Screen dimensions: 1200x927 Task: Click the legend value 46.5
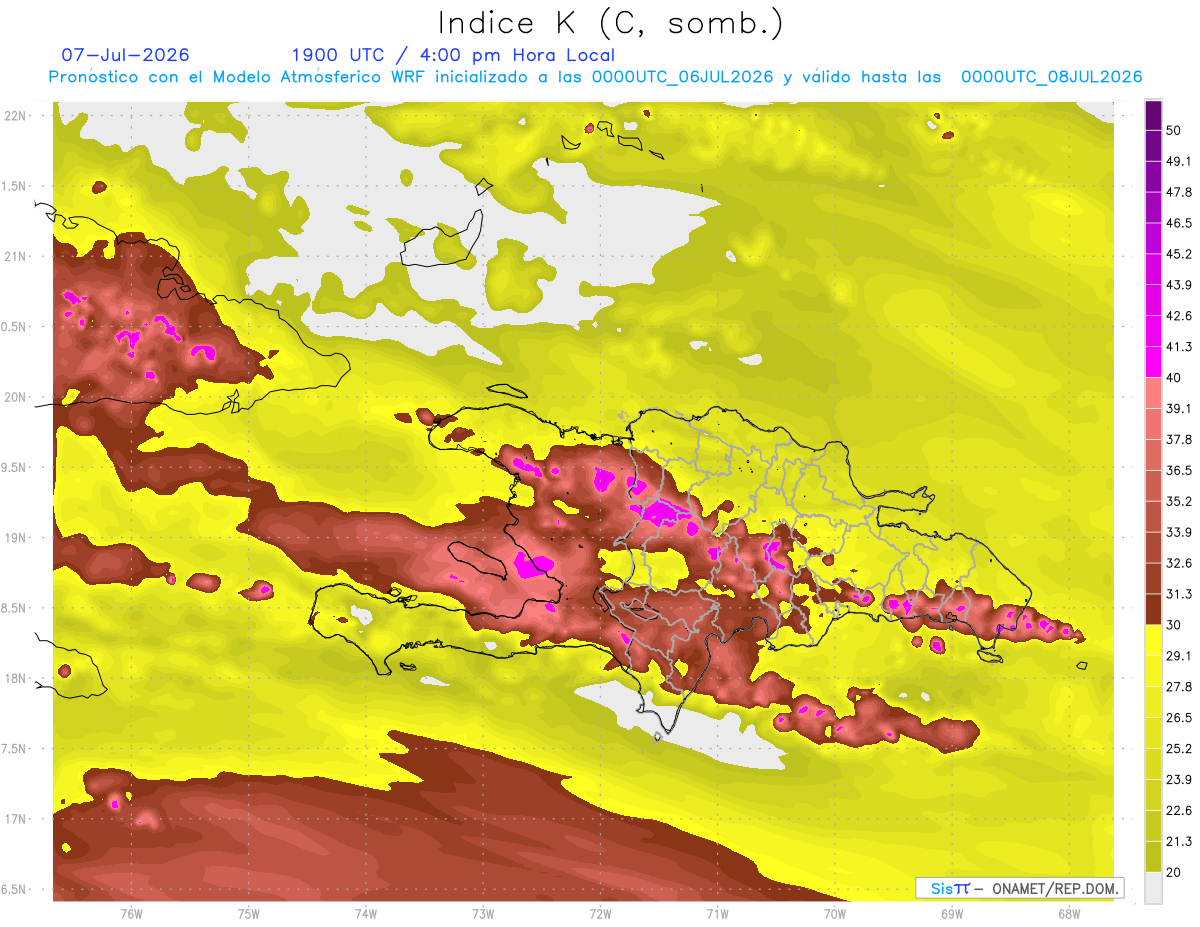(x=1178, y=223)
